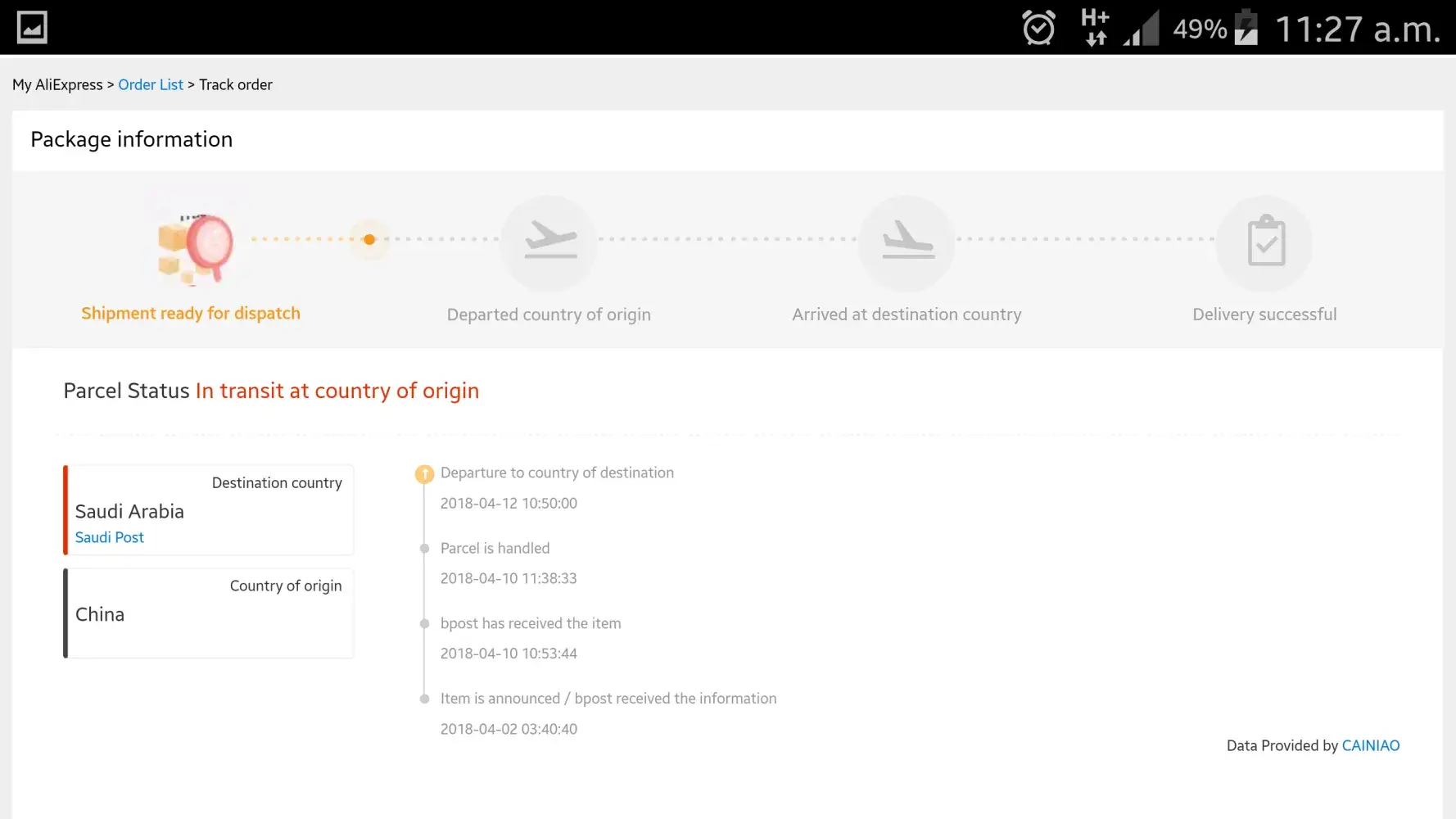Tap the orange progress dot on tracking line
This screenshot has width=1456, height=819.
369,239
